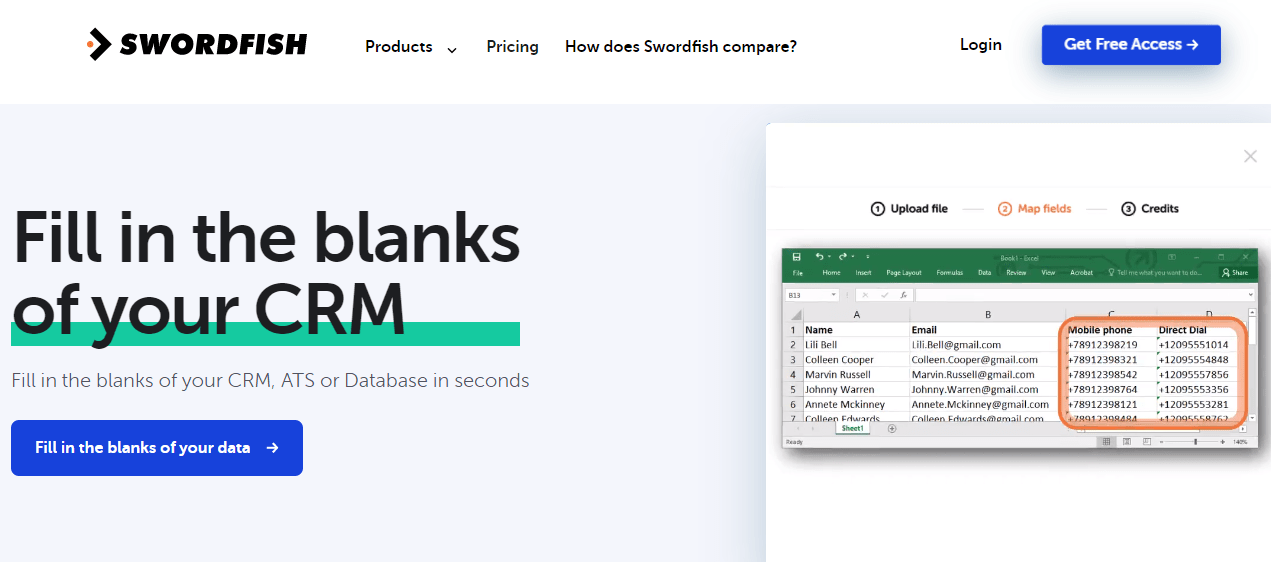Click the Marvin Russell cell
Viewport: 1271px width, 562px height.
point(855,375)
